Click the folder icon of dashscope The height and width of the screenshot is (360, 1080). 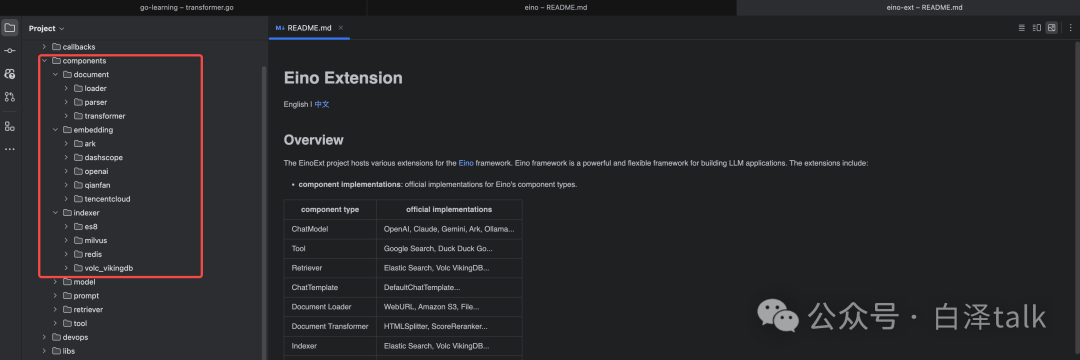point(79,157)
